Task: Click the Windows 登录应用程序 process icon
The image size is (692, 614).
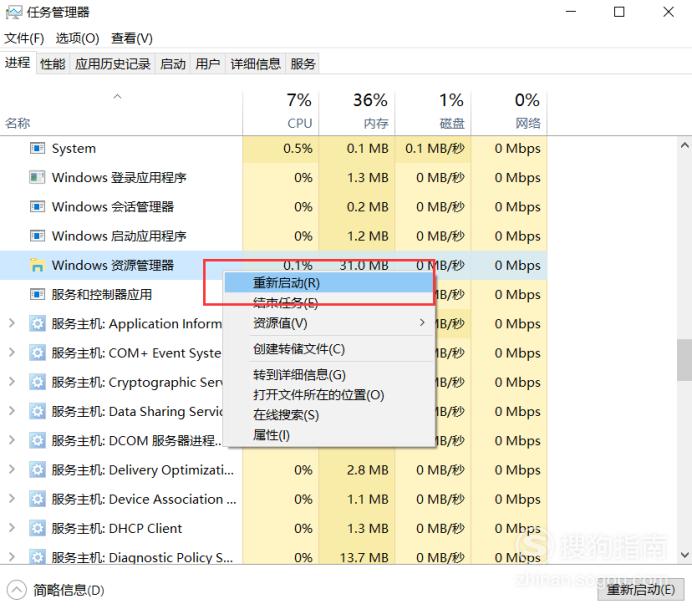Action: click(37, 177)
